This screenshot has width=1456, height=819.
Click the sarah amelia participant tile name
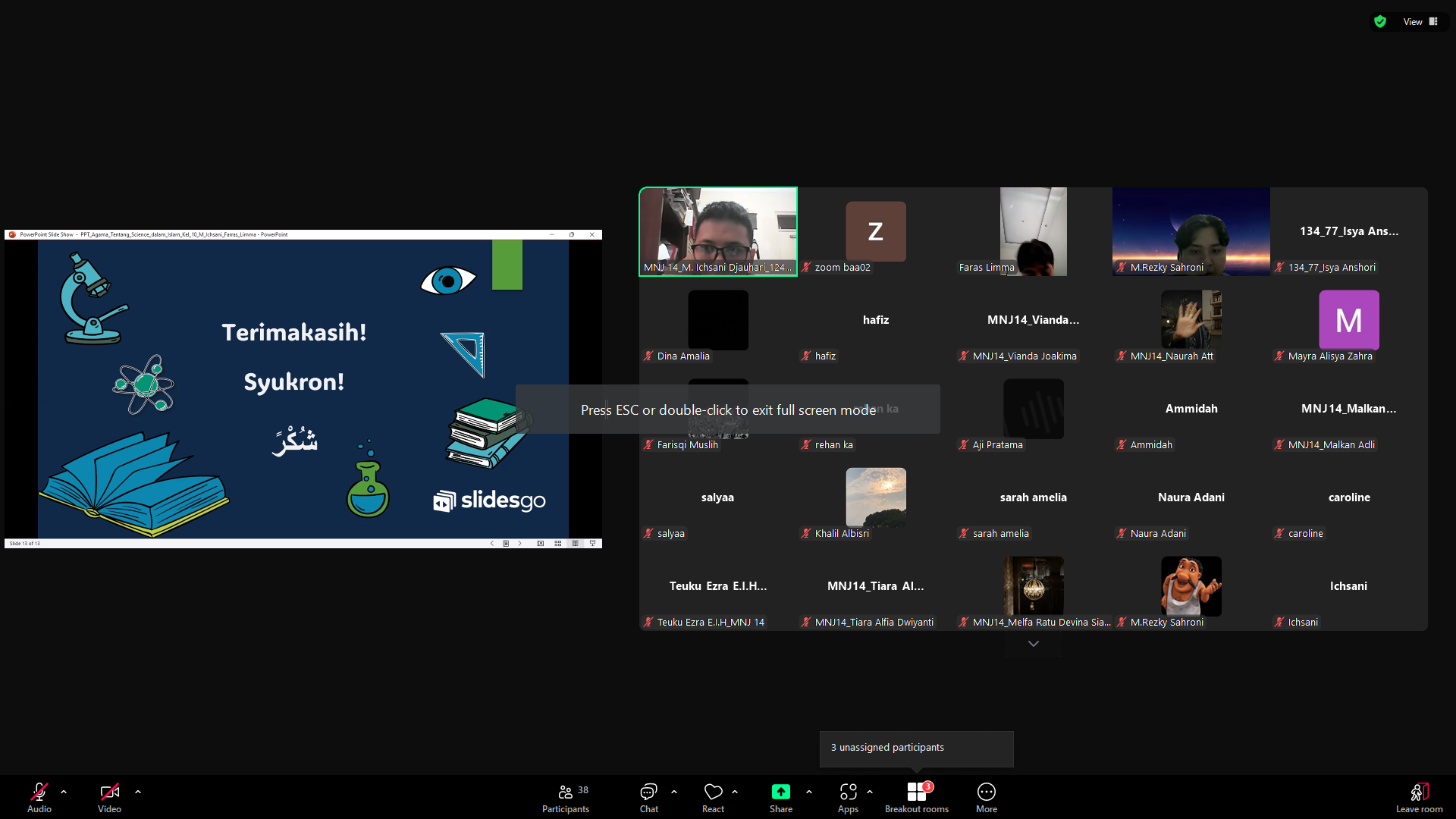[x=1034, y=497]
